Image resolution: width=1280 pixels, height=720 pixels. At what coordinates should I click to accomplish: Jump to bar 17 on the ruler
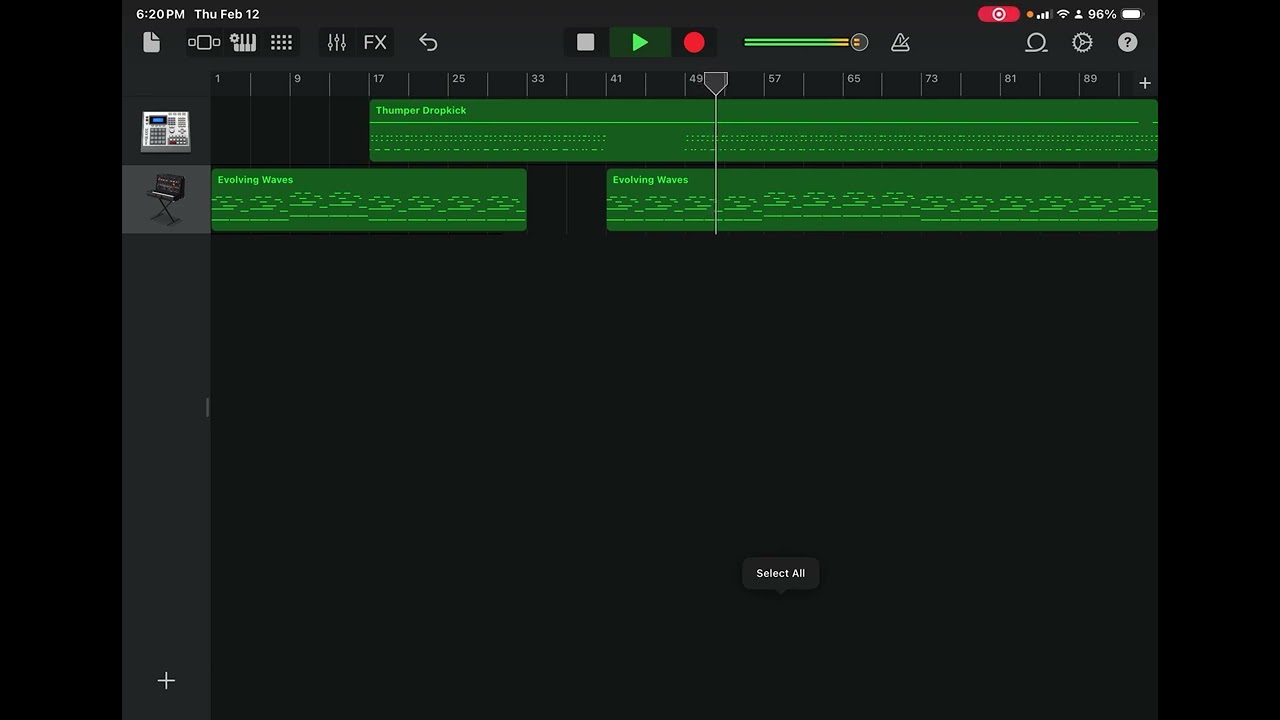point(378,79)
